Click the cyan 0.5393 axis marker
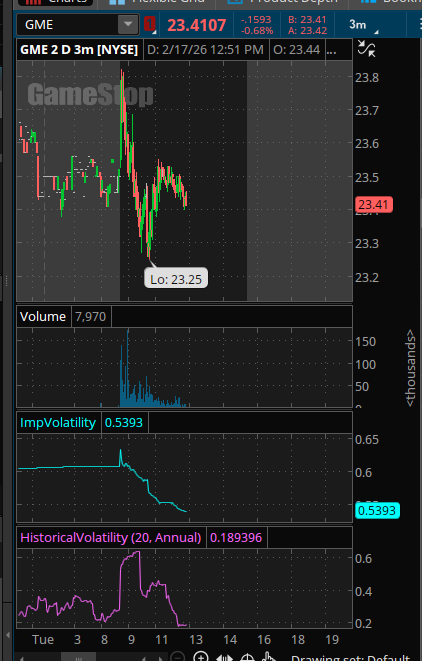This screenshot has width=422, height=661. (376, 511)
